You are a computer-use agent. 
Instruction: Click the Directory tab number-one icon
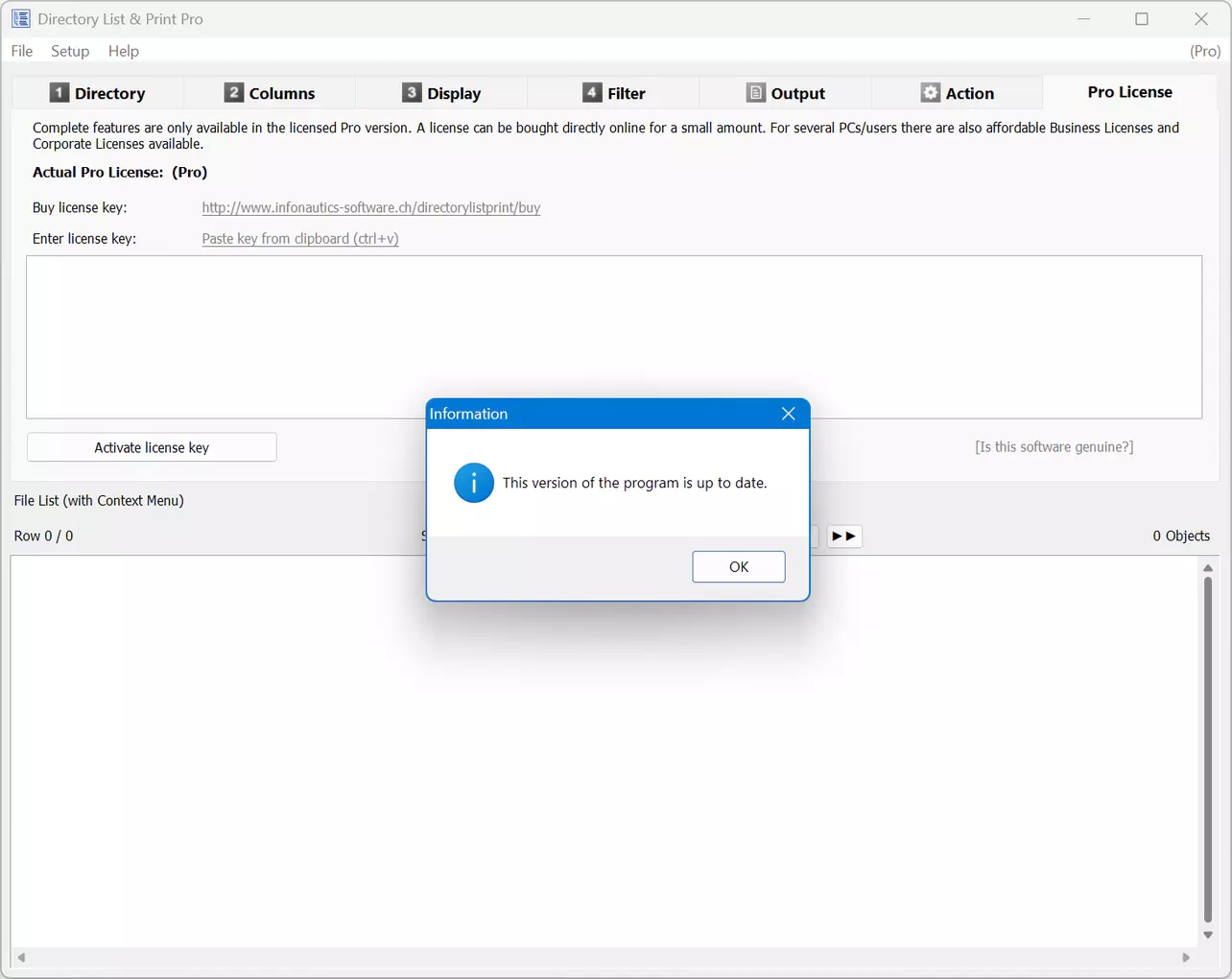tap(59, 92)
